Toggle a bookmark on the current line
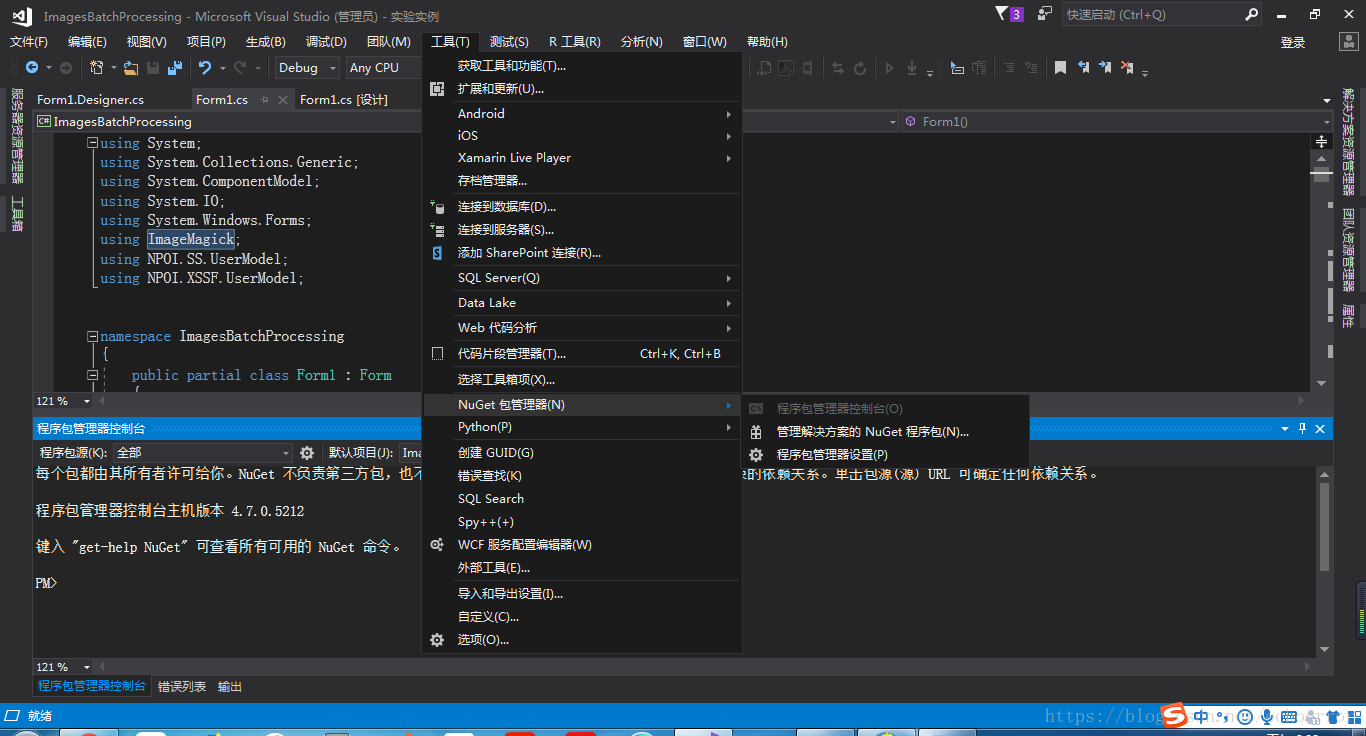1366x736 pixels. coord(1061,67)
